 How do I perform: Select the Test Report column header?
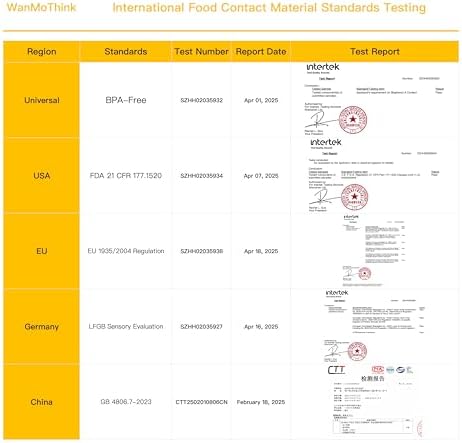(x=375, y=52)
